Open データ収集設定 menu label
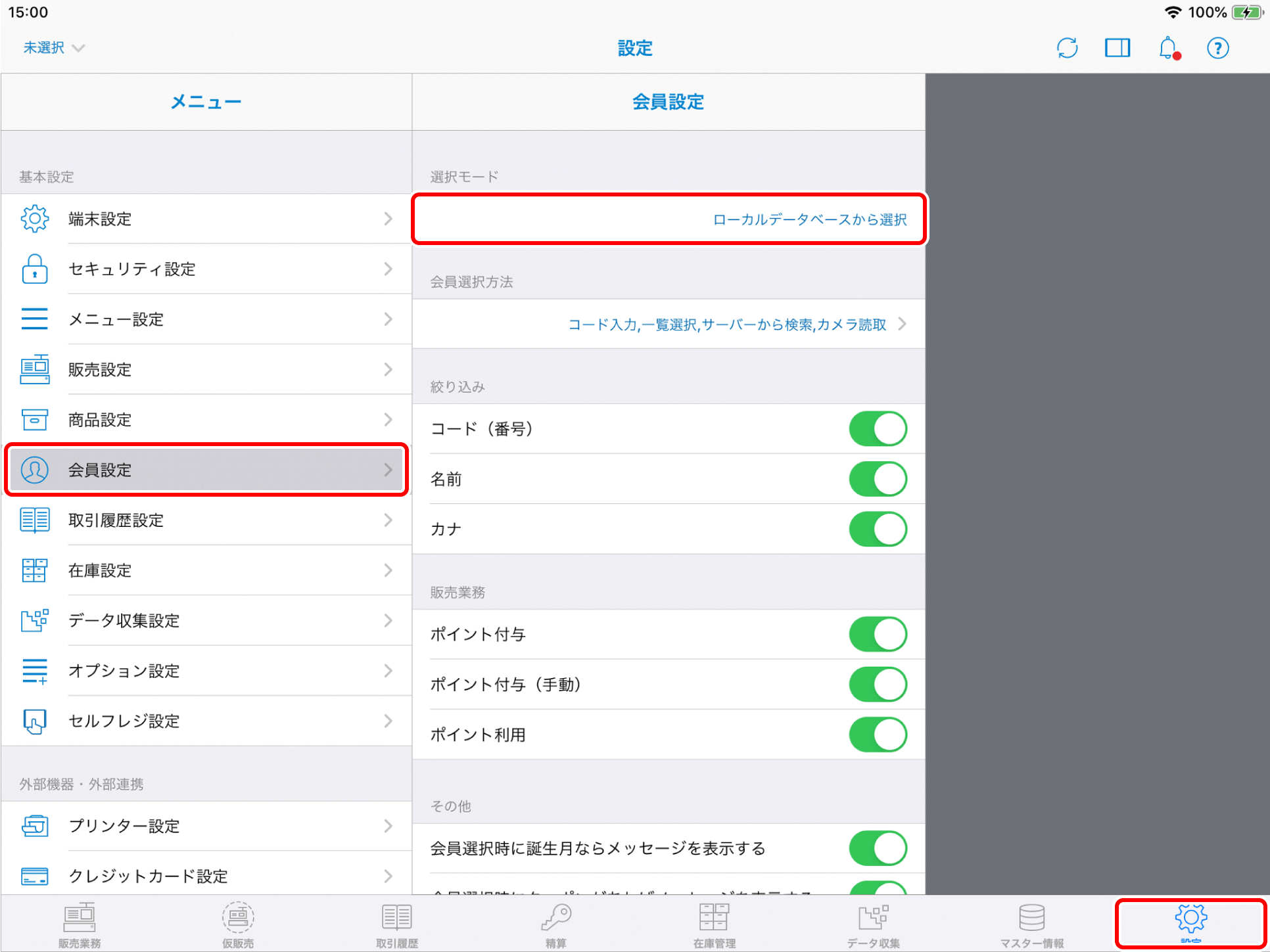Viewport: 1270px width, 952px height. (x=124, y=621)
